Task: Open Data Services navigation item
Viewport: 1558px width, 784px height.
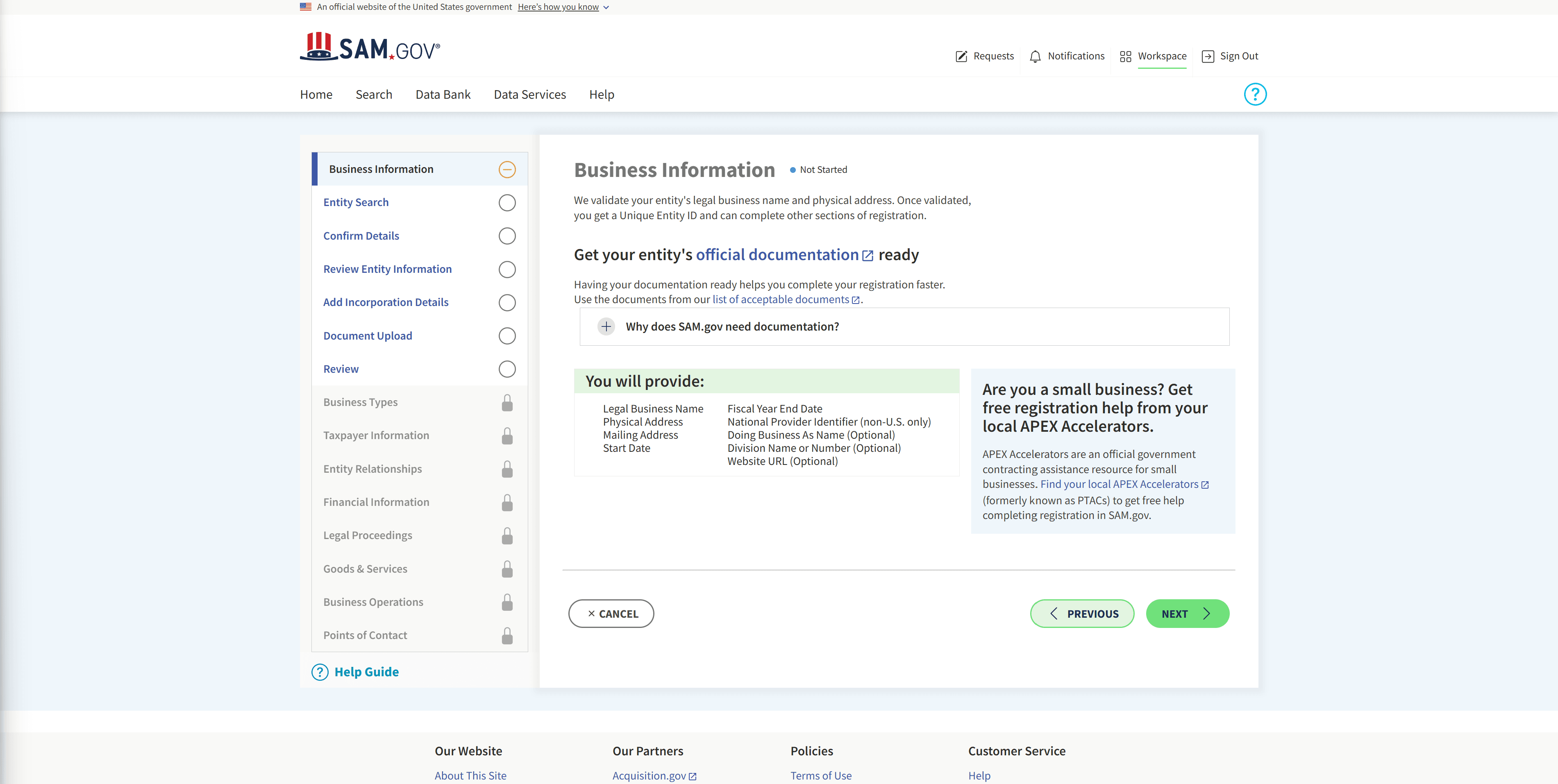Action: (529, 94)
